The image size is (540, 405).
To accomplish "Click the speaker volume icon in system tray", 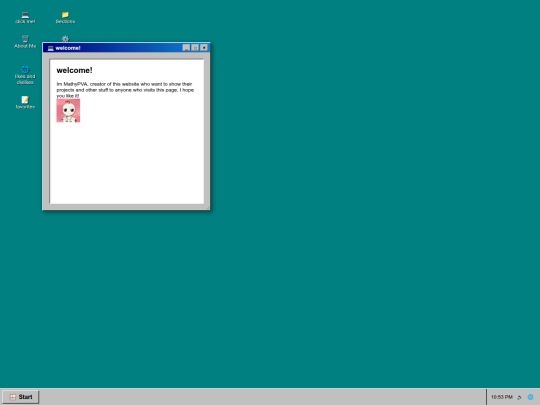I will [x=519, y=397].
